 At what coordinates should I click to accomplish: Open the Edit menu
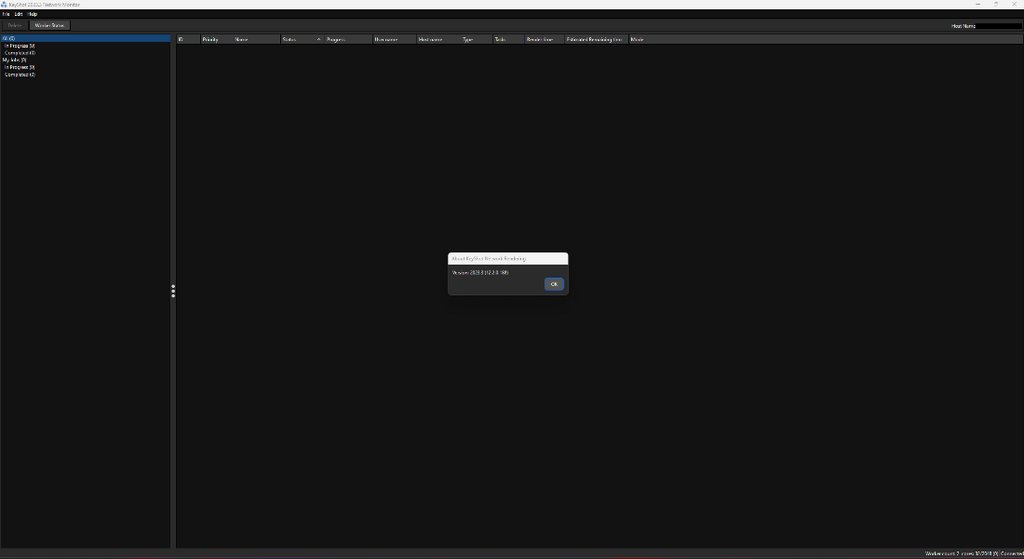coord(18,14)
